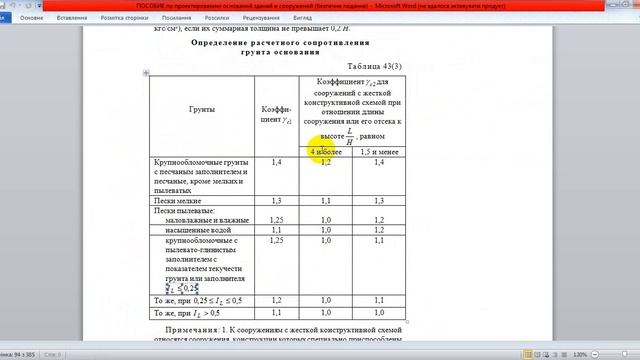Switch to Web Layout view icon
The height and width of the screenshot is (360, 640).
[x=546, y=355]
